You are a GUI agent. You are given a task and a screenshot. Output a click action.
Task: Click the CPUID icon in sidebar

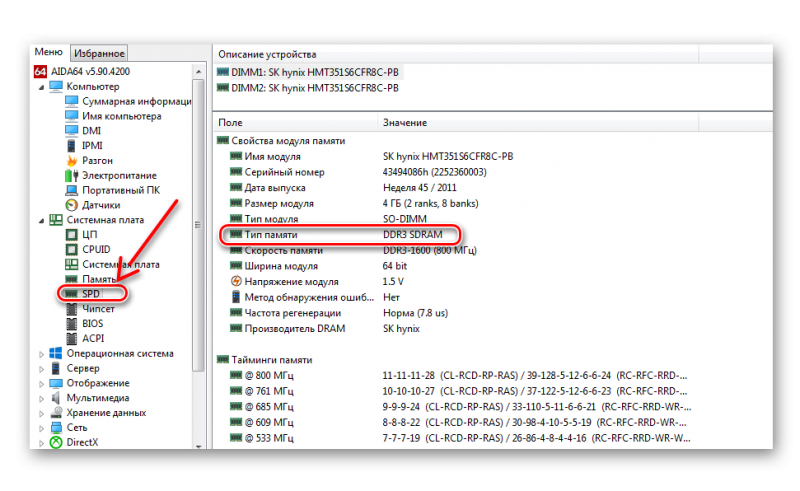click(x=72, y=249)
